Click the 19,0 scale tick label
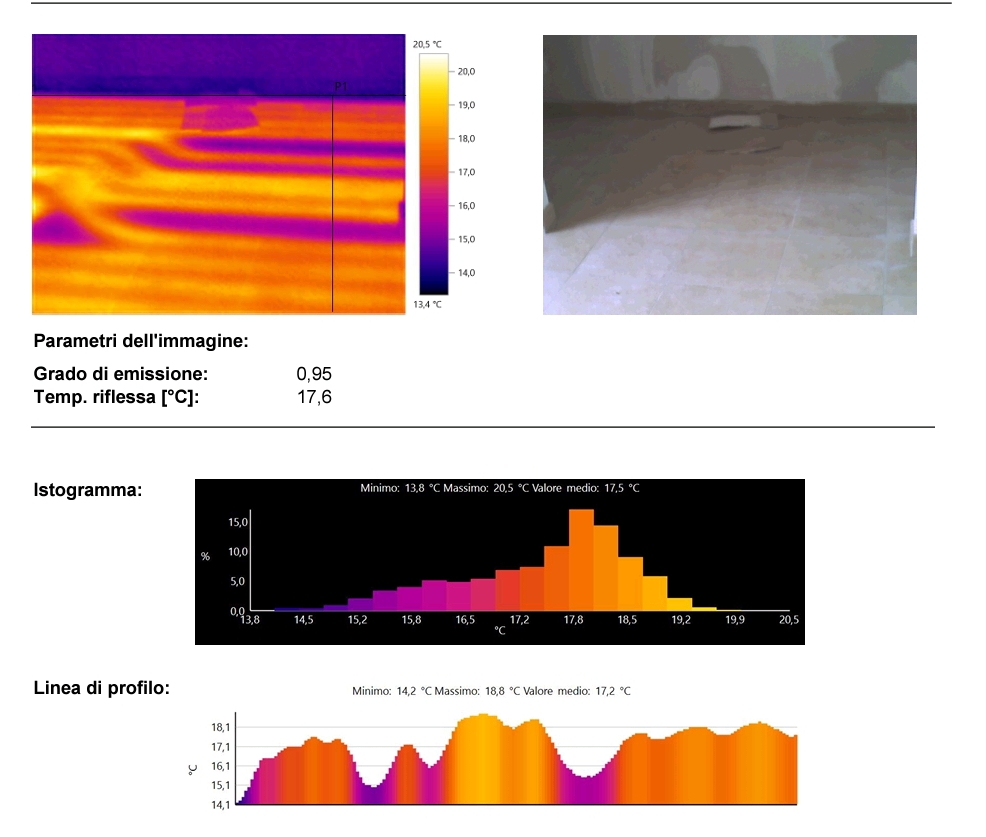Screen dimensions: 986x837 [x=466, y=105]
